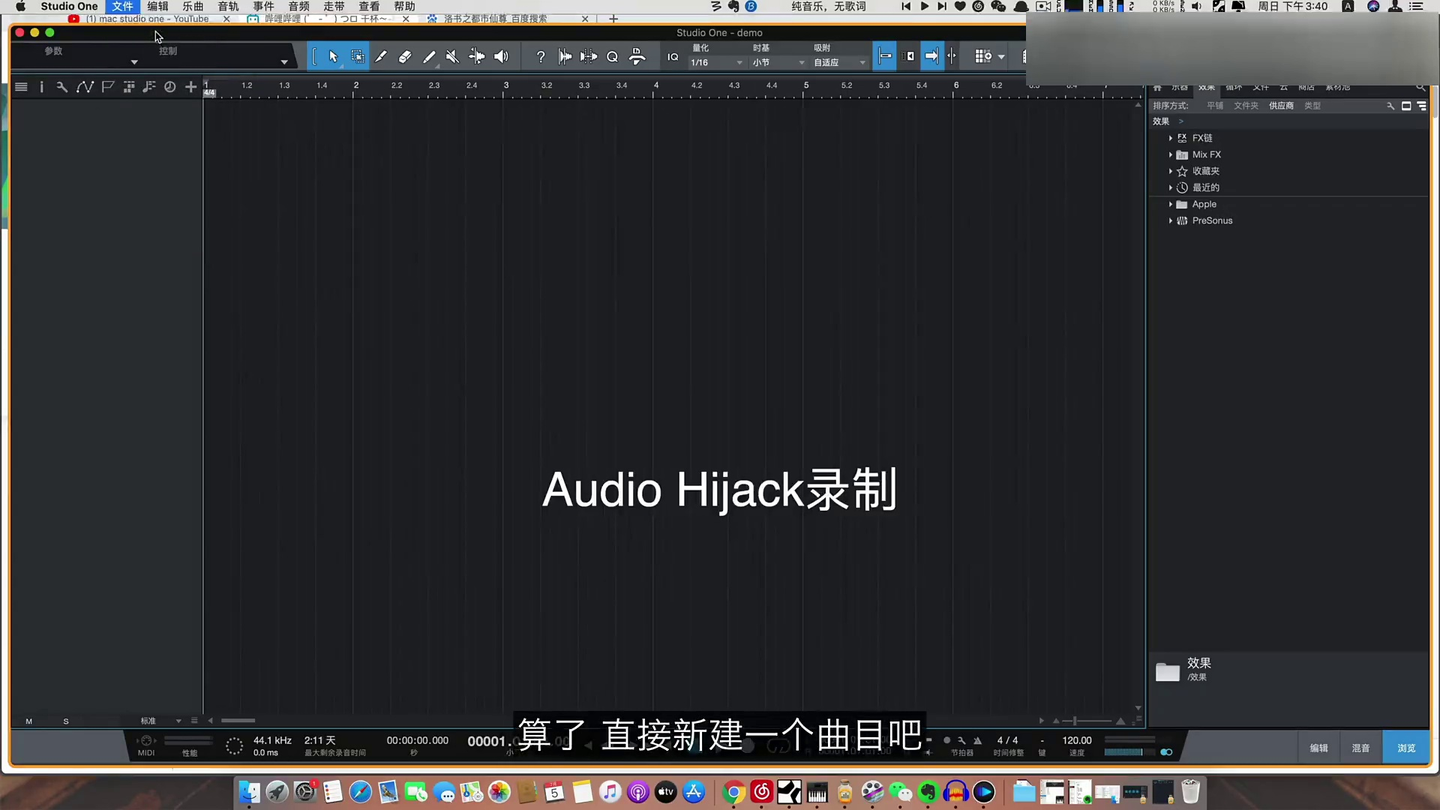
Task: Click the global Mute M button
Action: coord(29,721)
